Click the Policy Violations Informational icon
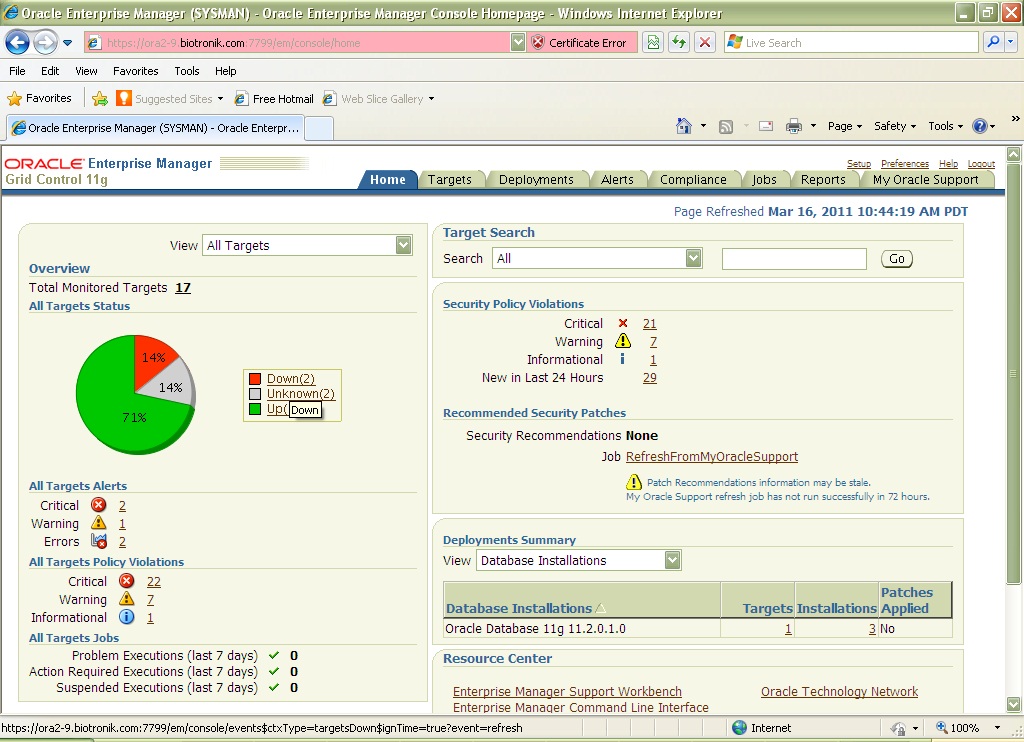 coord(127,617)
